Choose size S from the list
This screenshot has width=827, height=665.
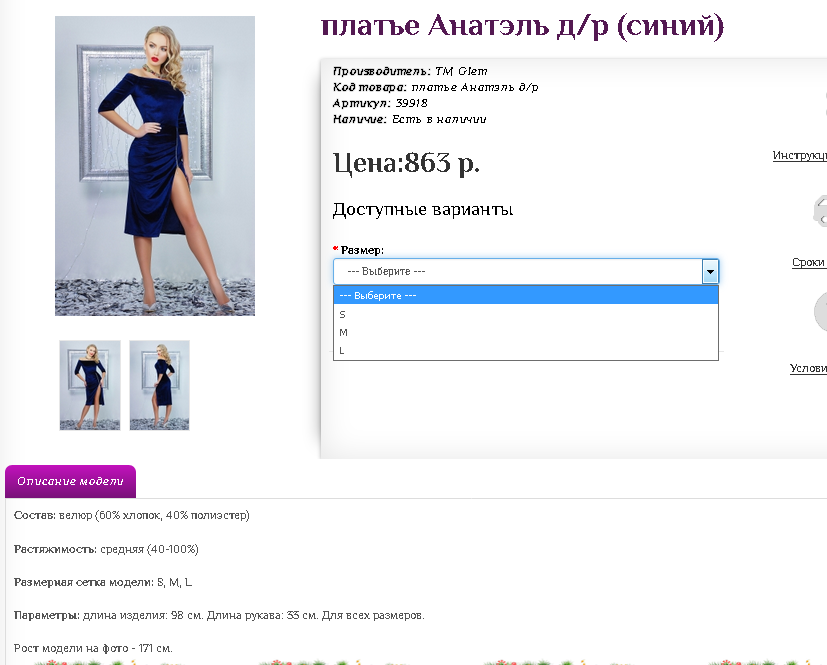526,314
